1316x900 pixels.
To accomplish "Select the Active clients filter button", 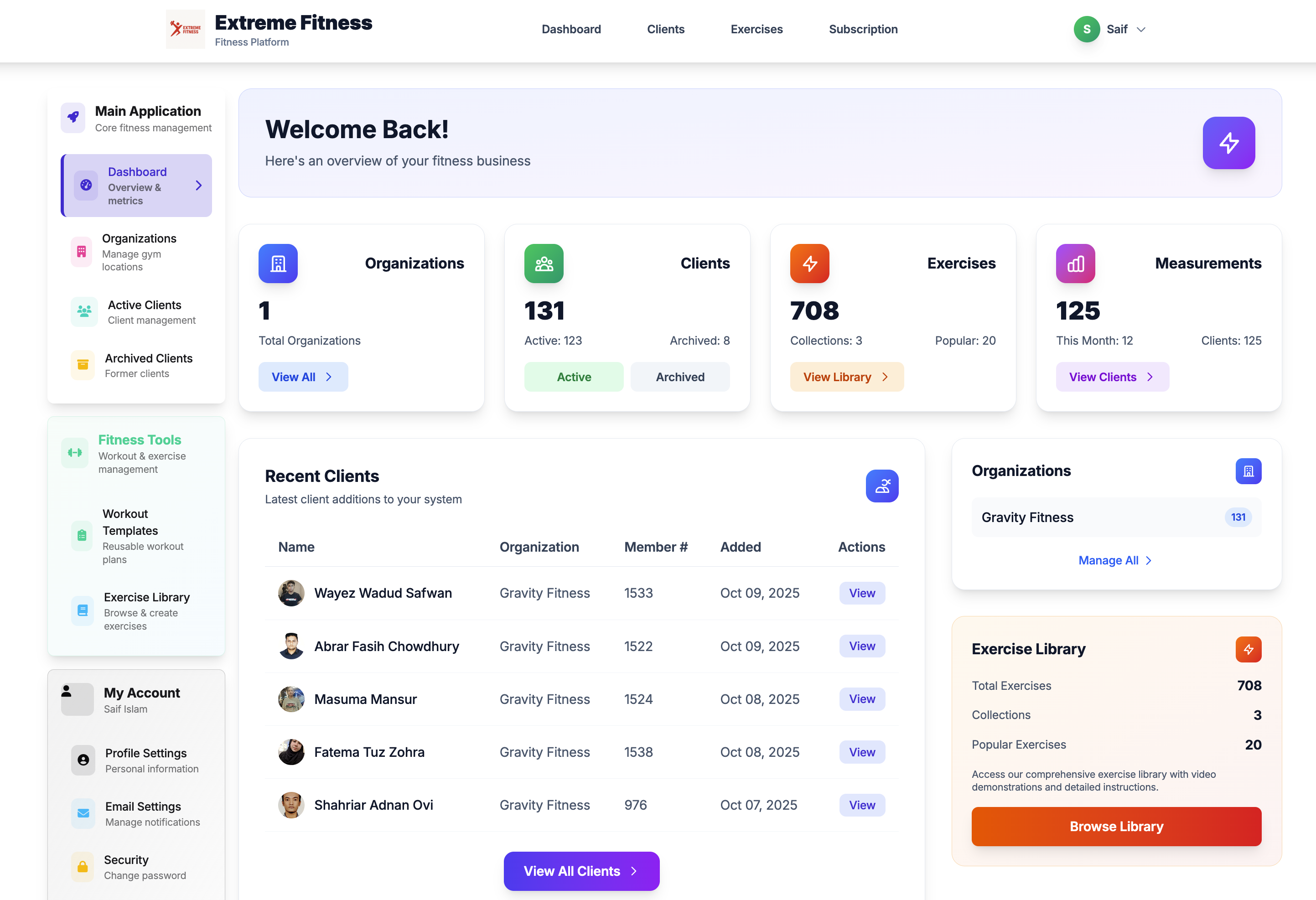I will click(573, 377).
